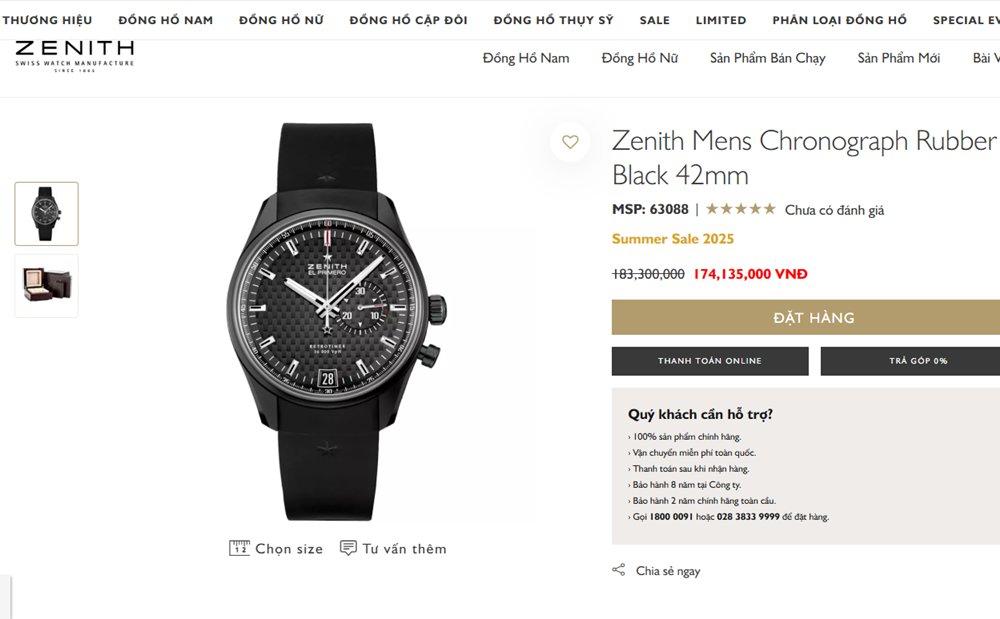Go to ĐỒNG HỒ THỤY SỸ menu item
This screenshot has width=1000, height=619.
pos(553,20)
